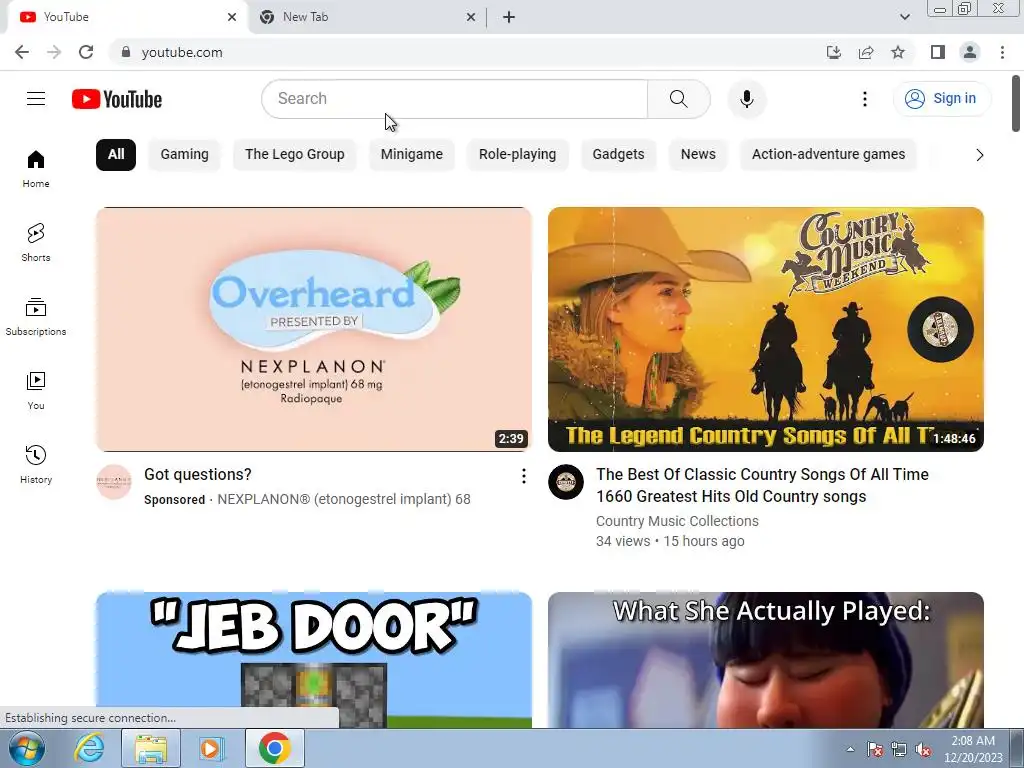Start voice search with microphone icon

(x=746, y=99)
